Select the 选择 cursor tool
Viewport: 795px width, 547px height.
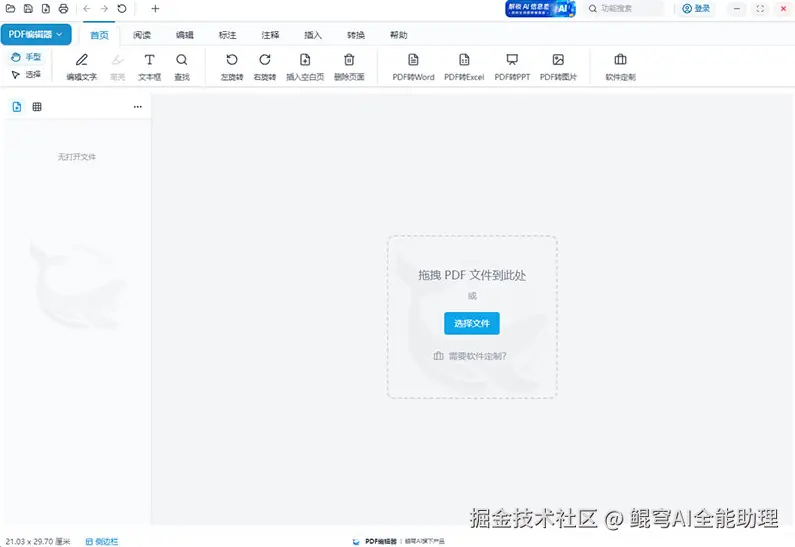[25, 75]
